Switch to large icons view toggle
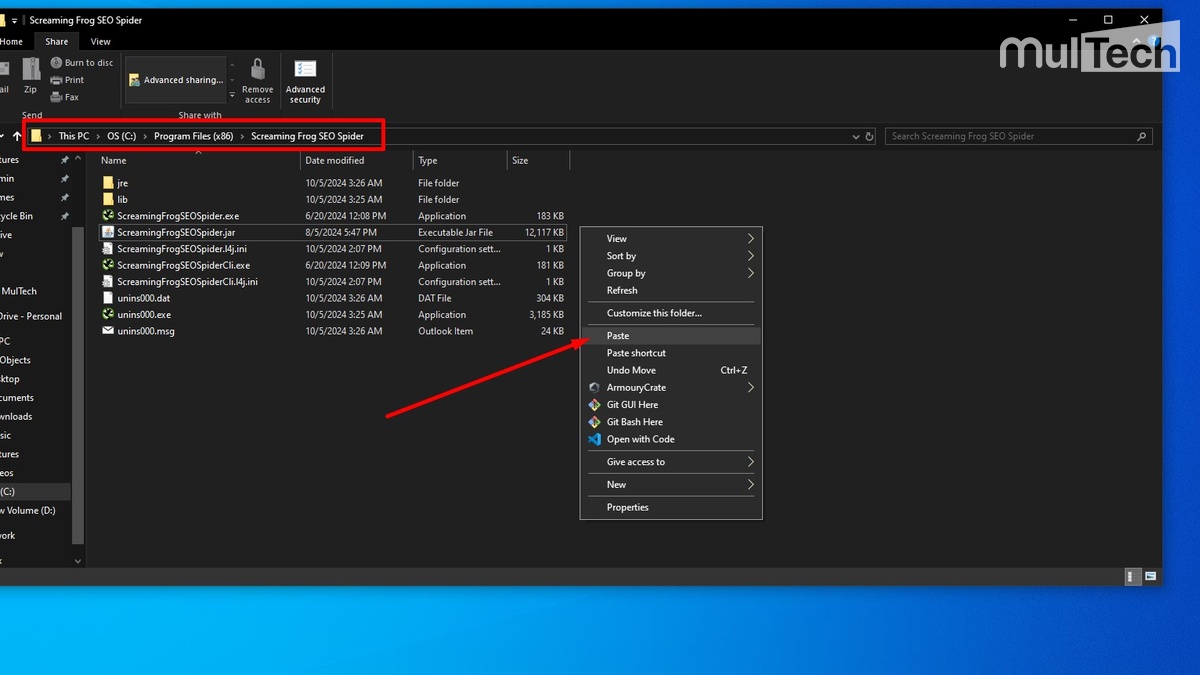The image size is (1200, 675). (1150, 576)
